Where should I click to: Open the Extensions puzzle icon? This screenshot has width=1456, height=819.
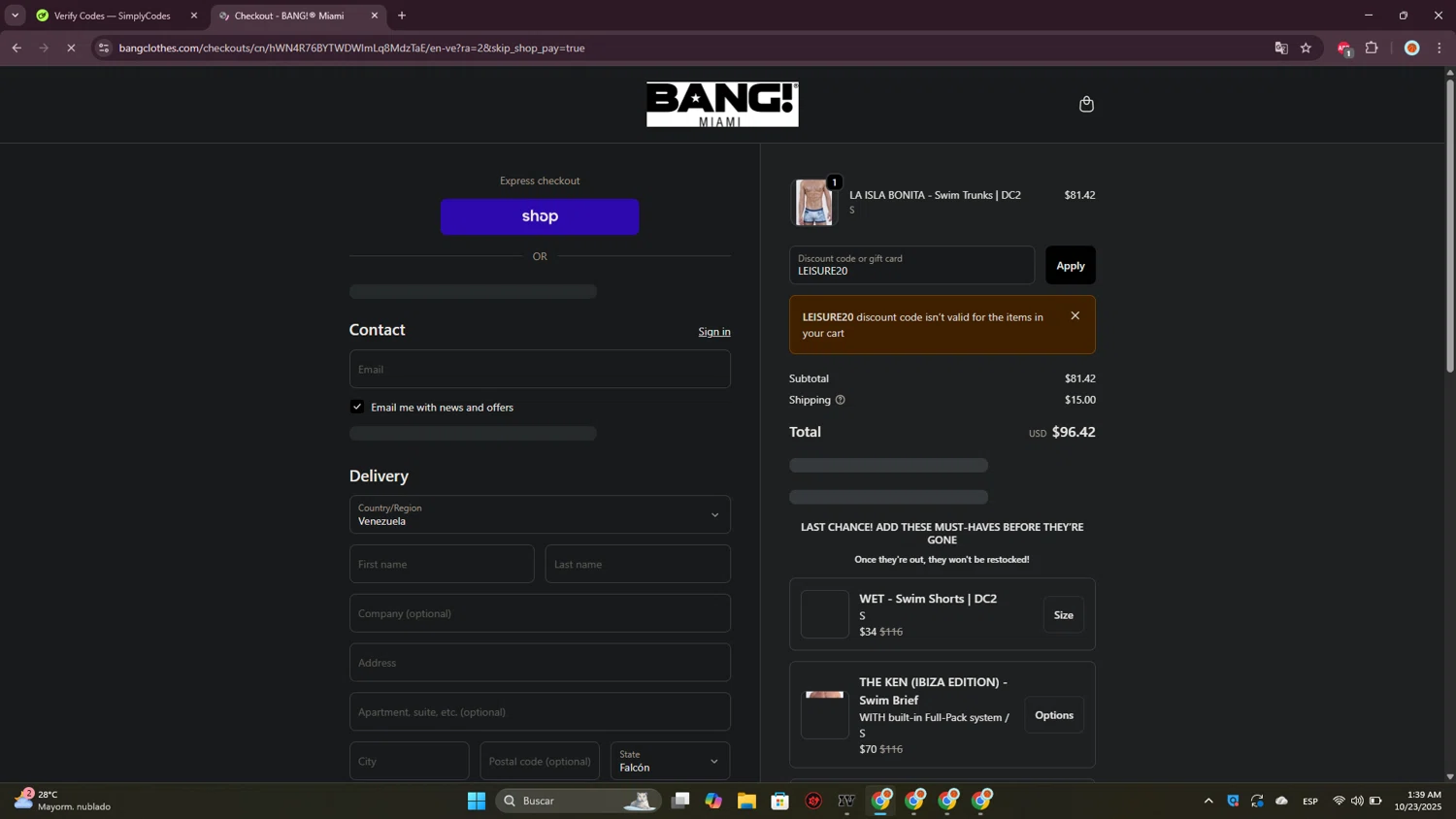[x=1372, y=48]
